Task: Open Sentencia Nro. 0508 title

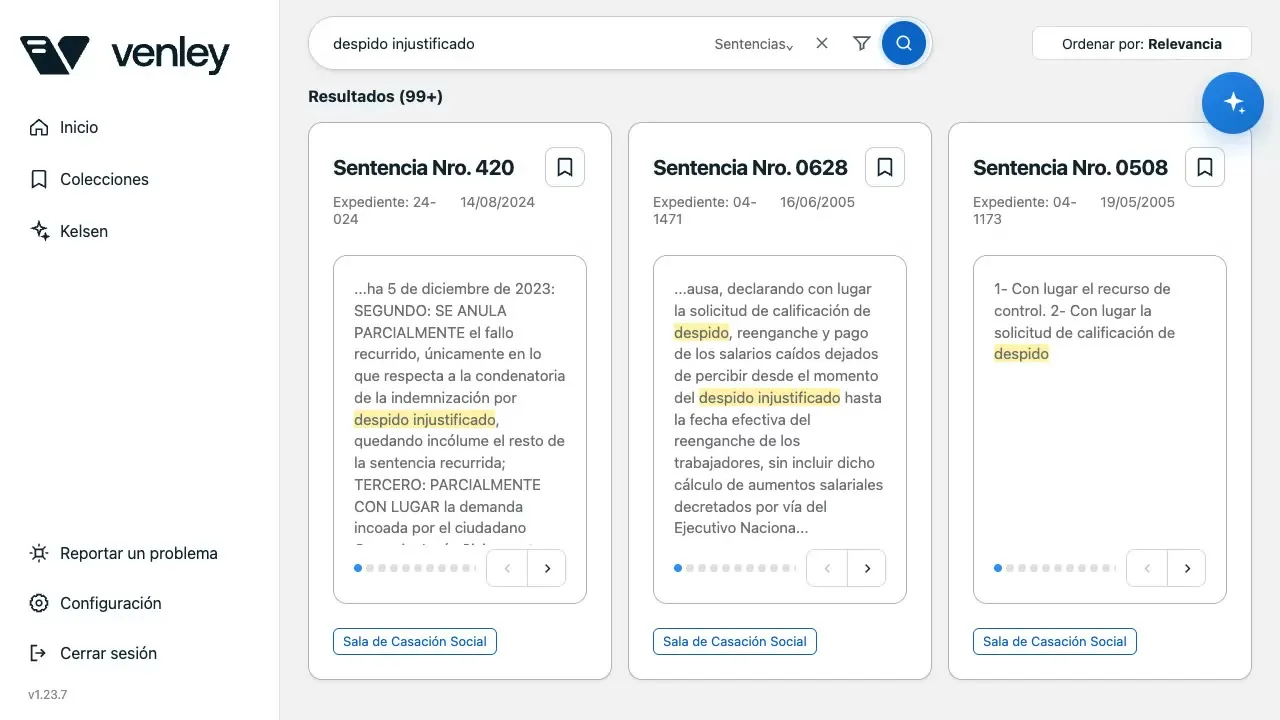Action: (x=1070, y=167)
